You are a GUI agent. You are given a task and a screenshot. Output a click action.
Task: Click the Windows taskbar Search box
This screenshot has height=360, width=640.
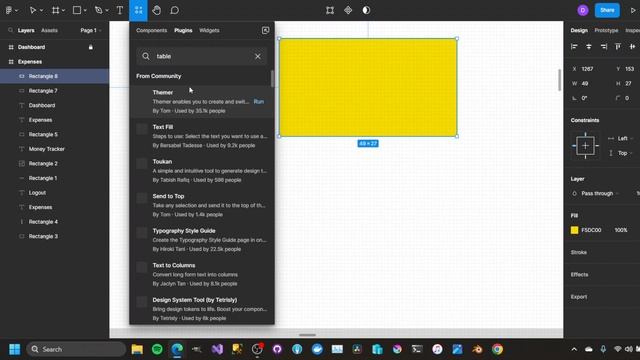click(x=76, y=349)
